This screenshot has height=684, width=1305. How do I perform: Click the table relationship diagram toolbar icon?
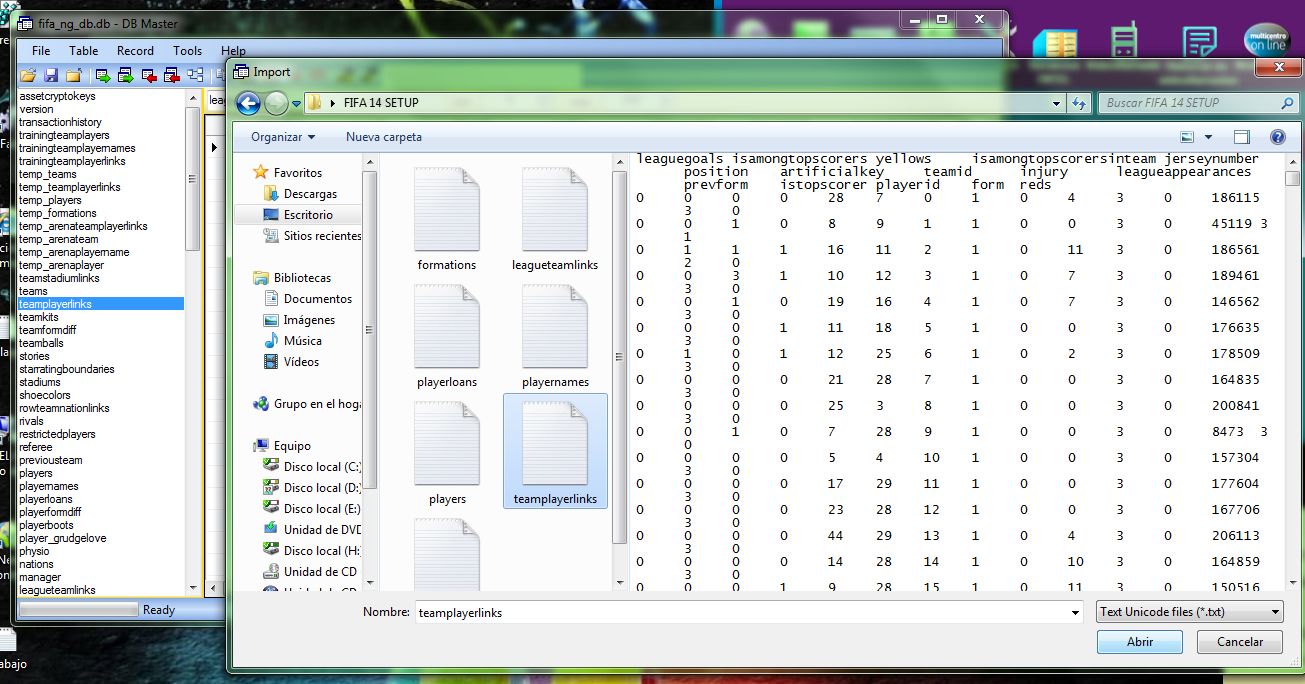195,75
